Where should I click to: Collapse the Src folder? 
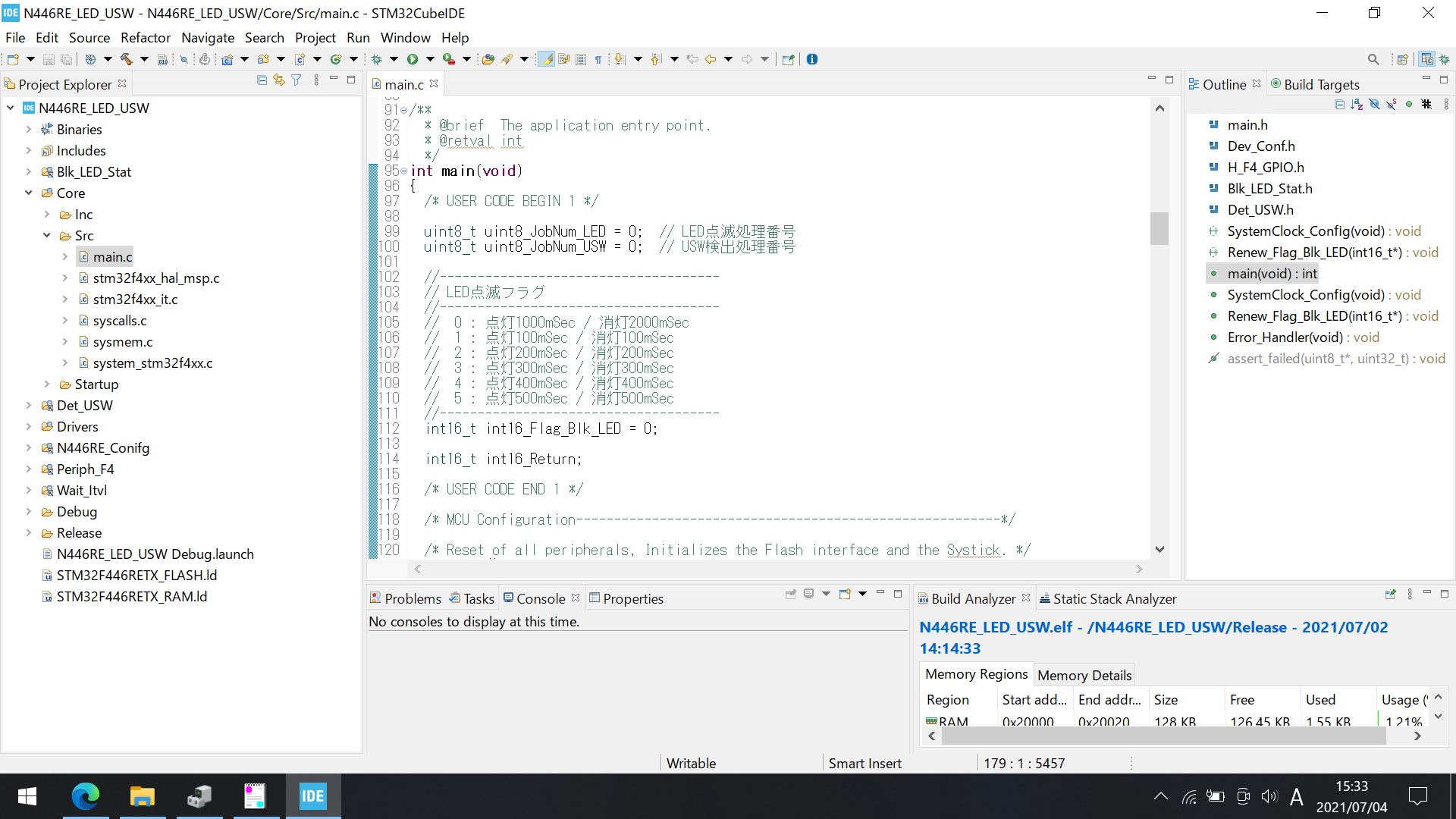pyautogui.click(x=47, y=236)
